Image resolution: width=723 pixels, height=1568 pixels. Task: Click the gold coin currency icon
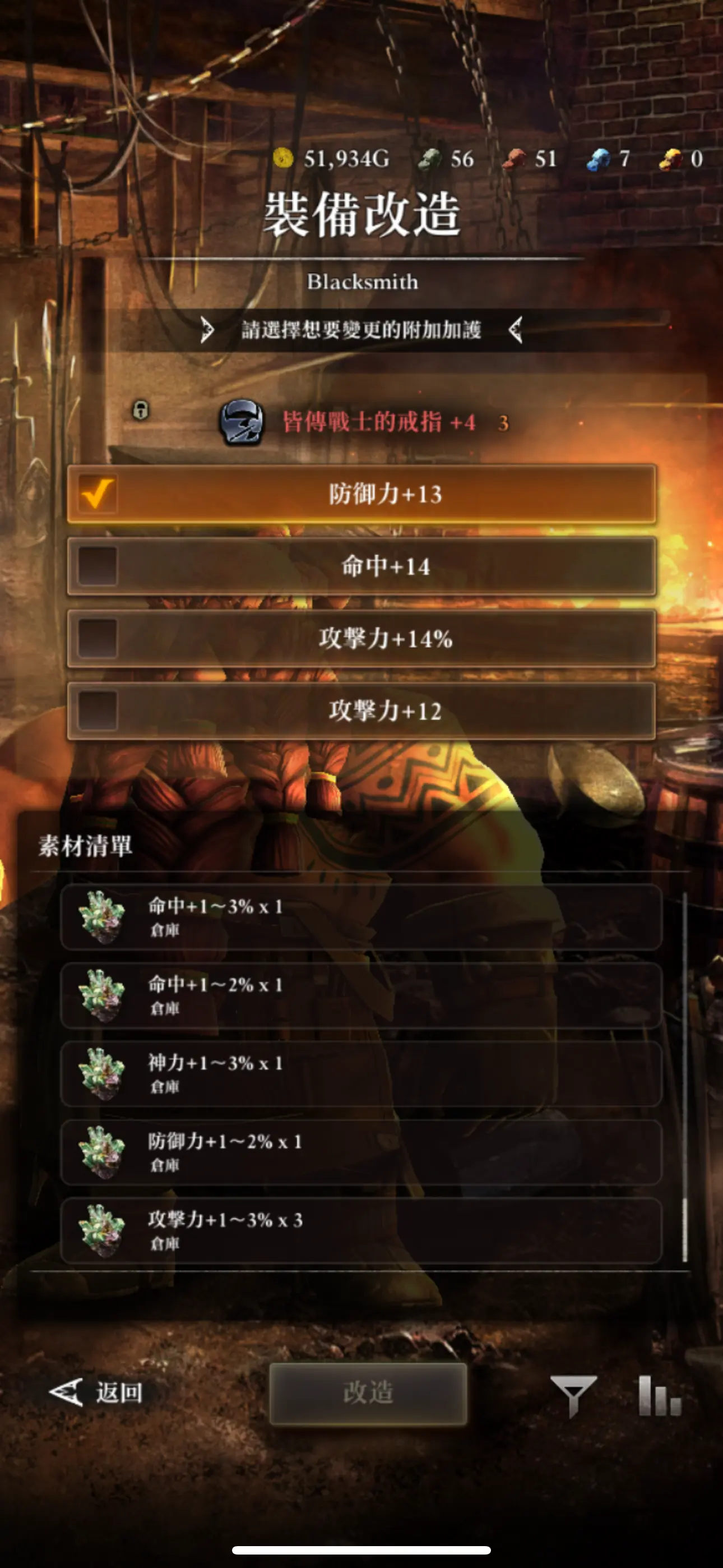pos(283,158)
